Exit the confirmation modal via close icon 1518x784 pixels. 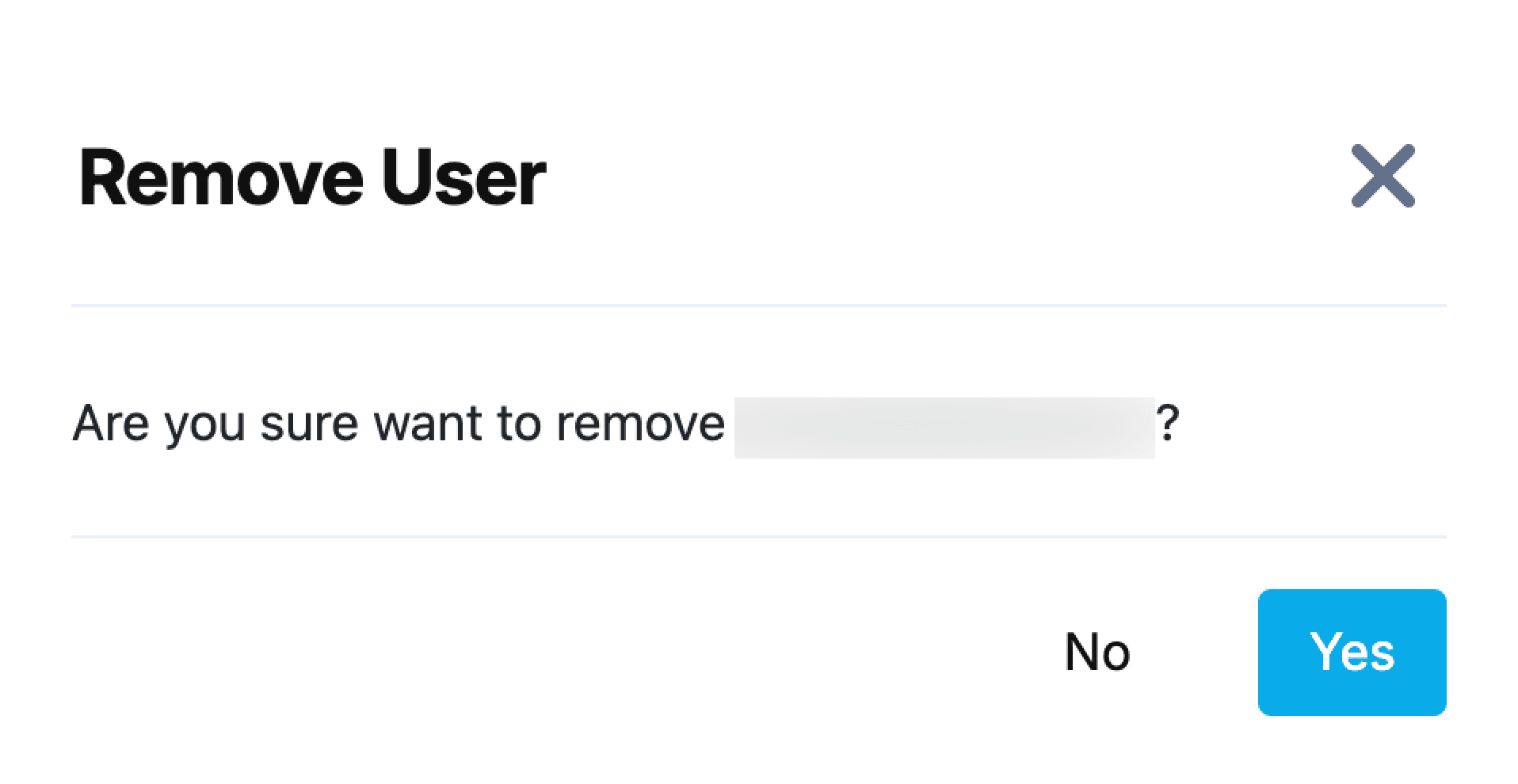[1383, 176]
